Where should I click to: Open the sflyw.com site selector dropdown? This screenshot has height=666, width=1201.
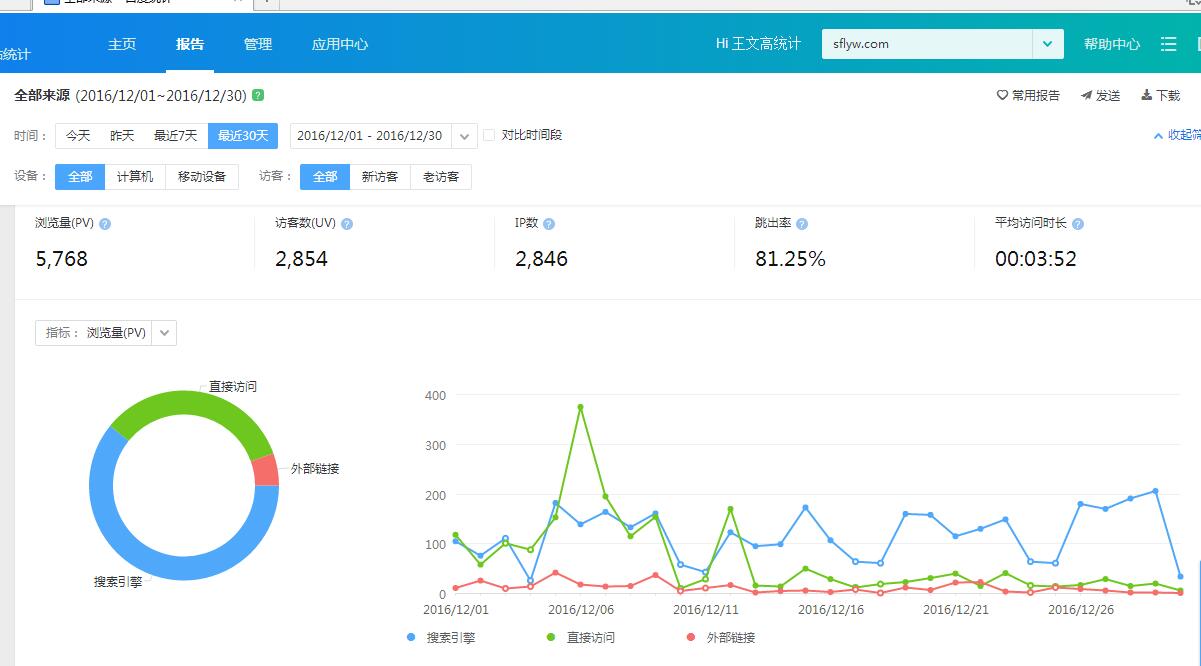click(x=1046, y=44)
